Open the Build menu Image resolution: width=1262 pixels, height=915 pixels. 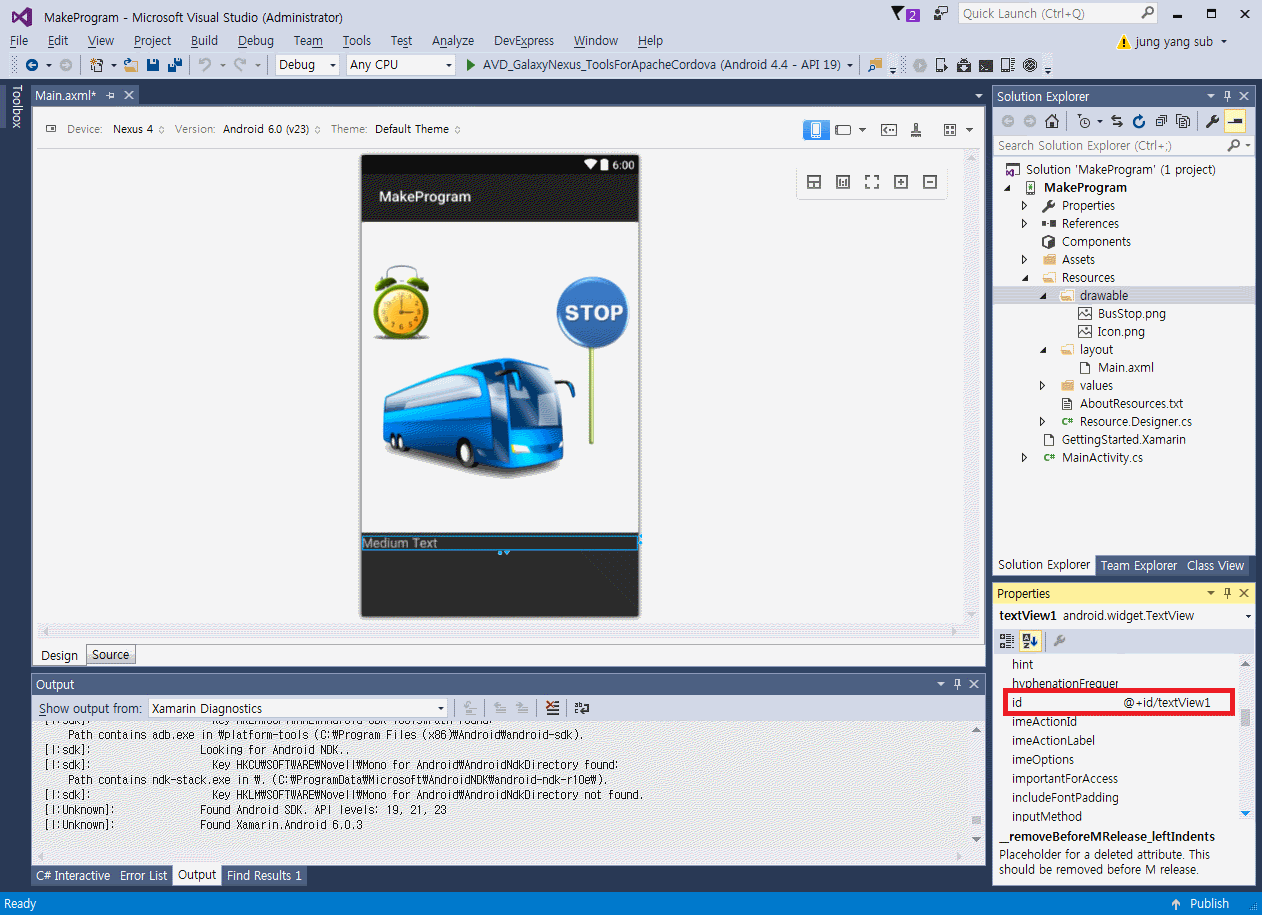204,41
